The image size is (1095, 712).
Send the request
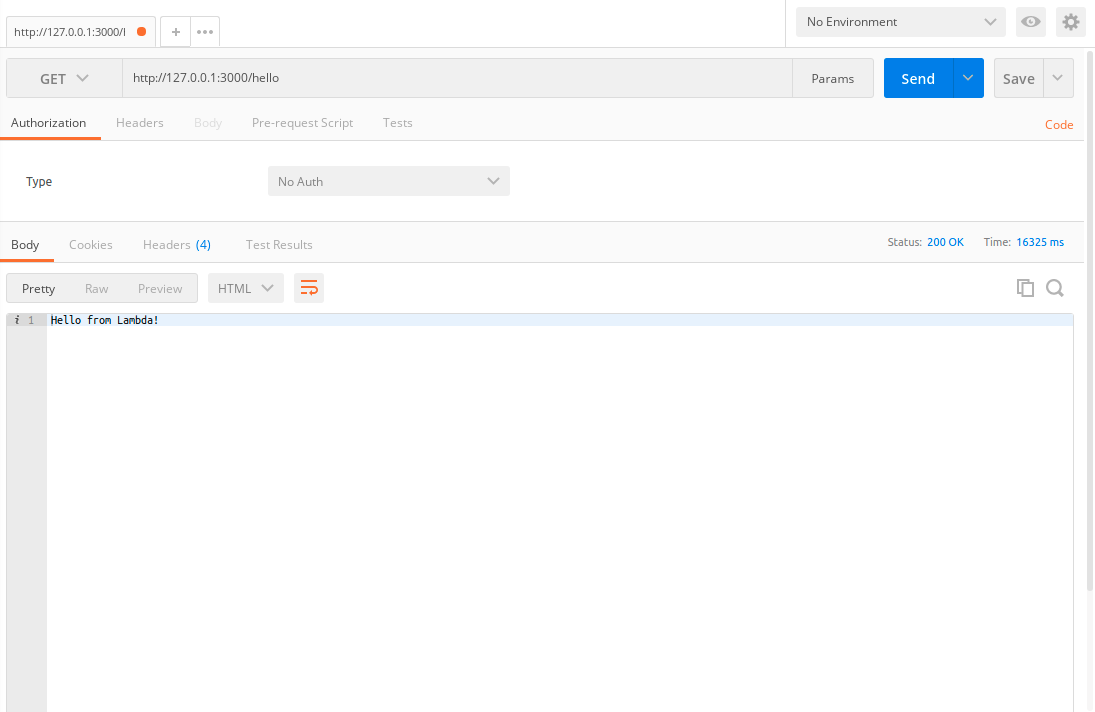pos(918,78)
